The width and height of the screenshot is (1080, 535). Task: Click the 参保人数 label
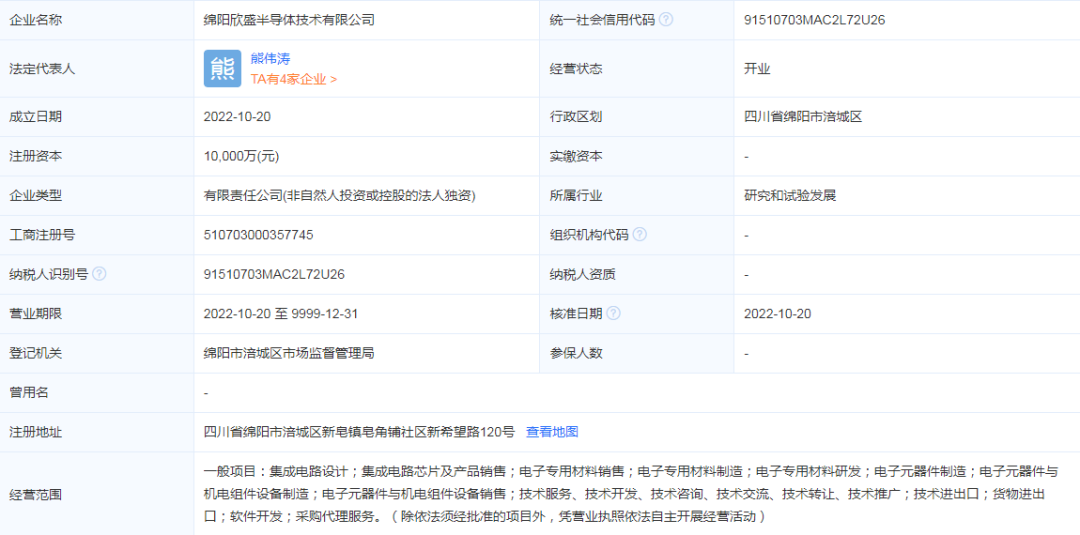point(577,353)
